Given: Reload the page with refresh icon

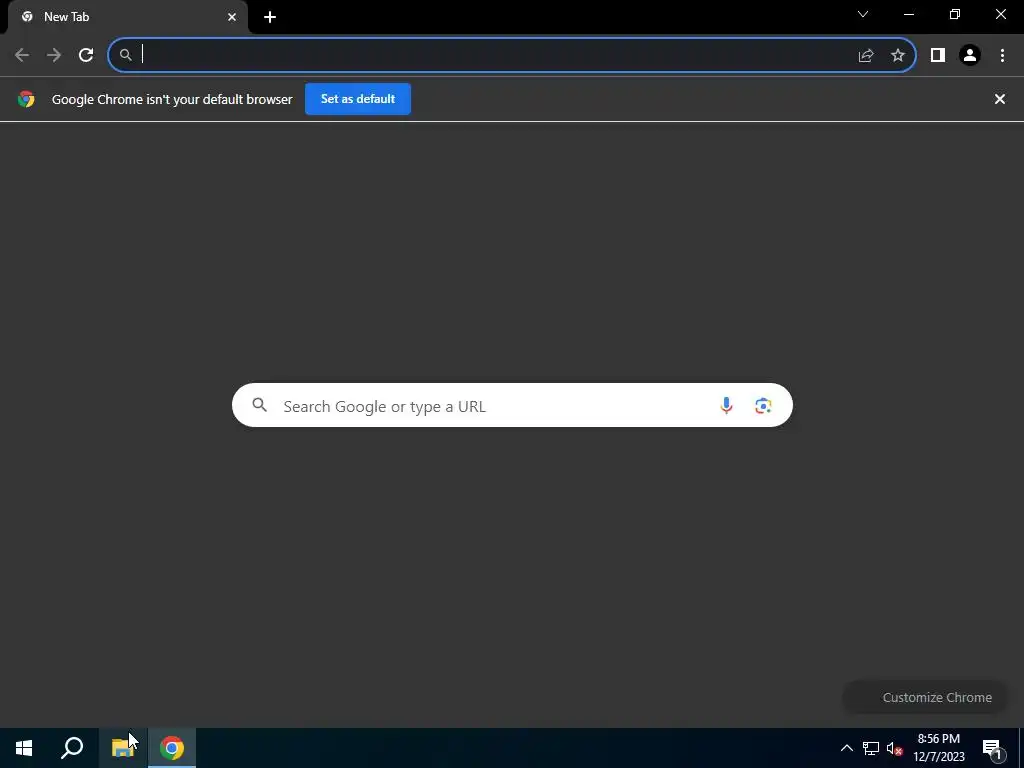Looking at the screenshot, I should (x=86, y=55).
